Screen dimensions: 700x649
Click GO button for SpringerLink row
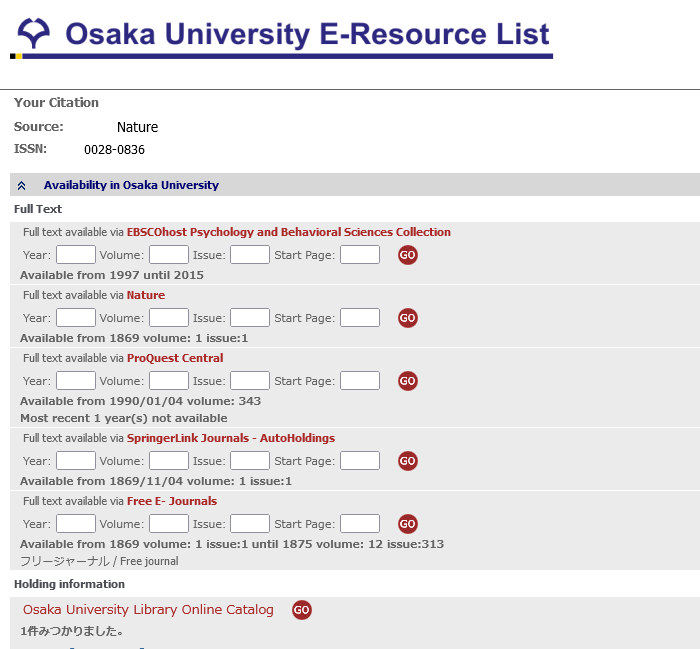(408, 461)
